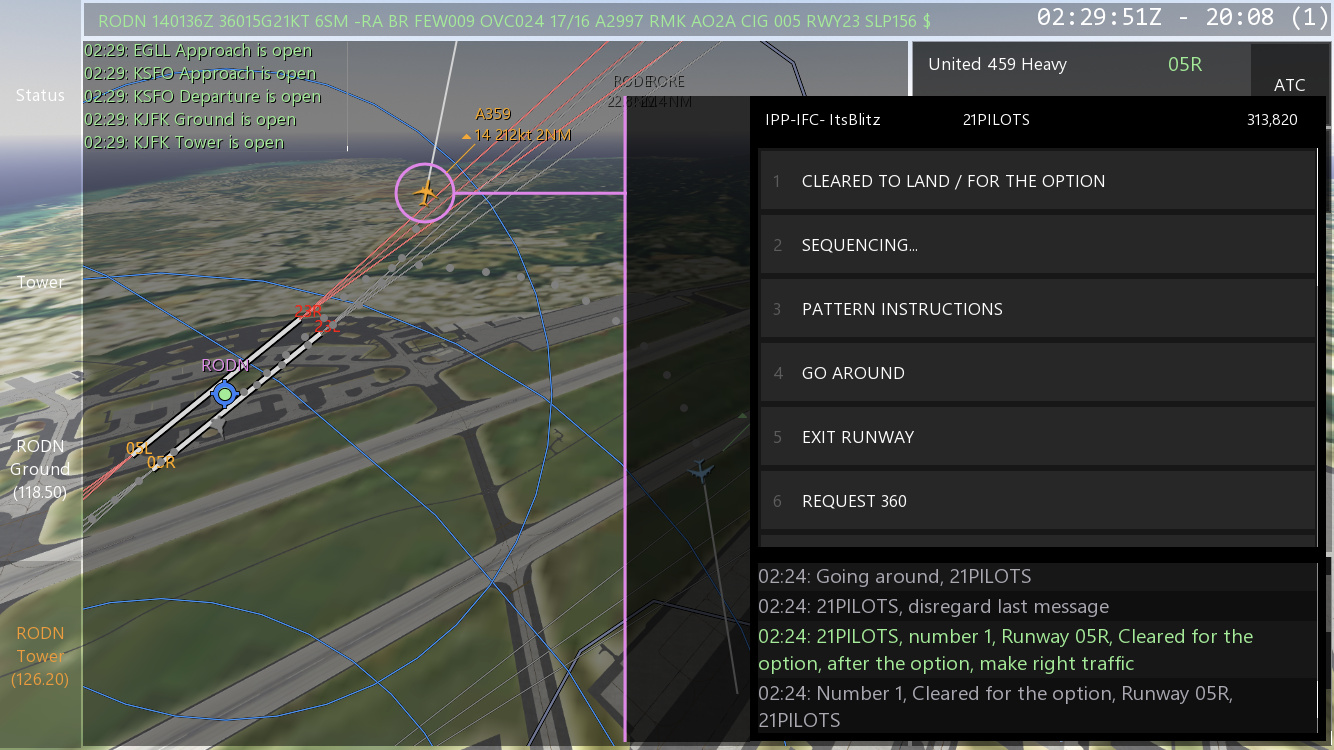This screenshot has height=750, width=1334.
Task: Click the 05R runway tag on United 459 strip
Action: (x=1185, y=65)
